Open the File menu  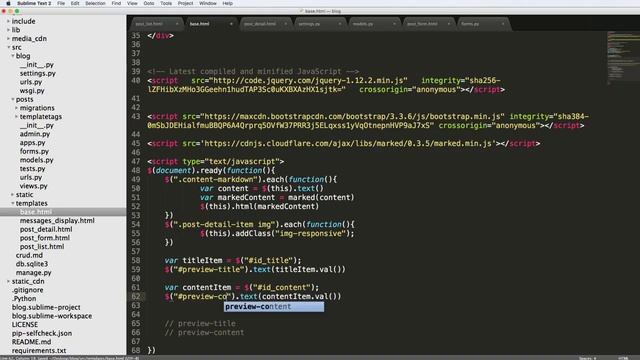pos(61,3)
